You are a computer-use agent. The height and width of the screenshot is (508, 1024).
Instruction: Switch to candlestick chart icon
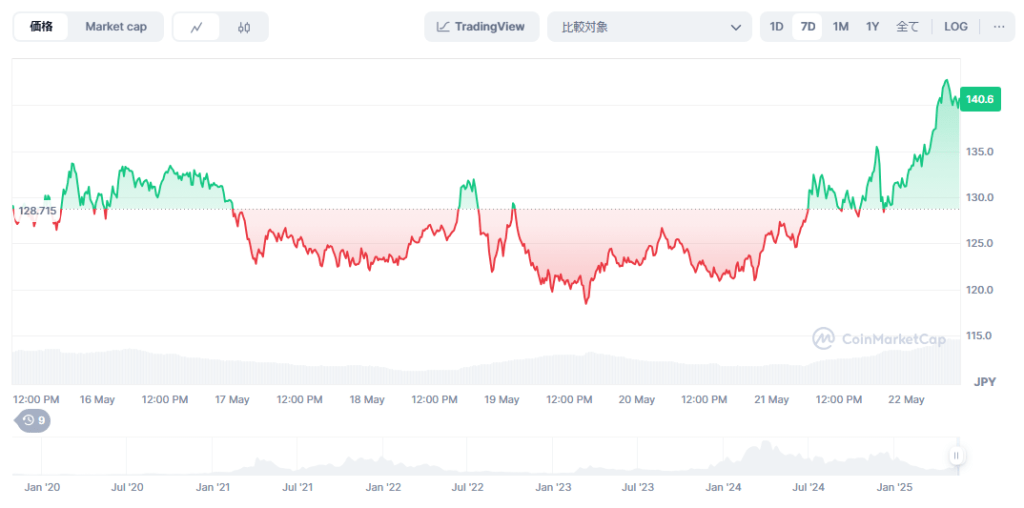[x=244, y=27]
